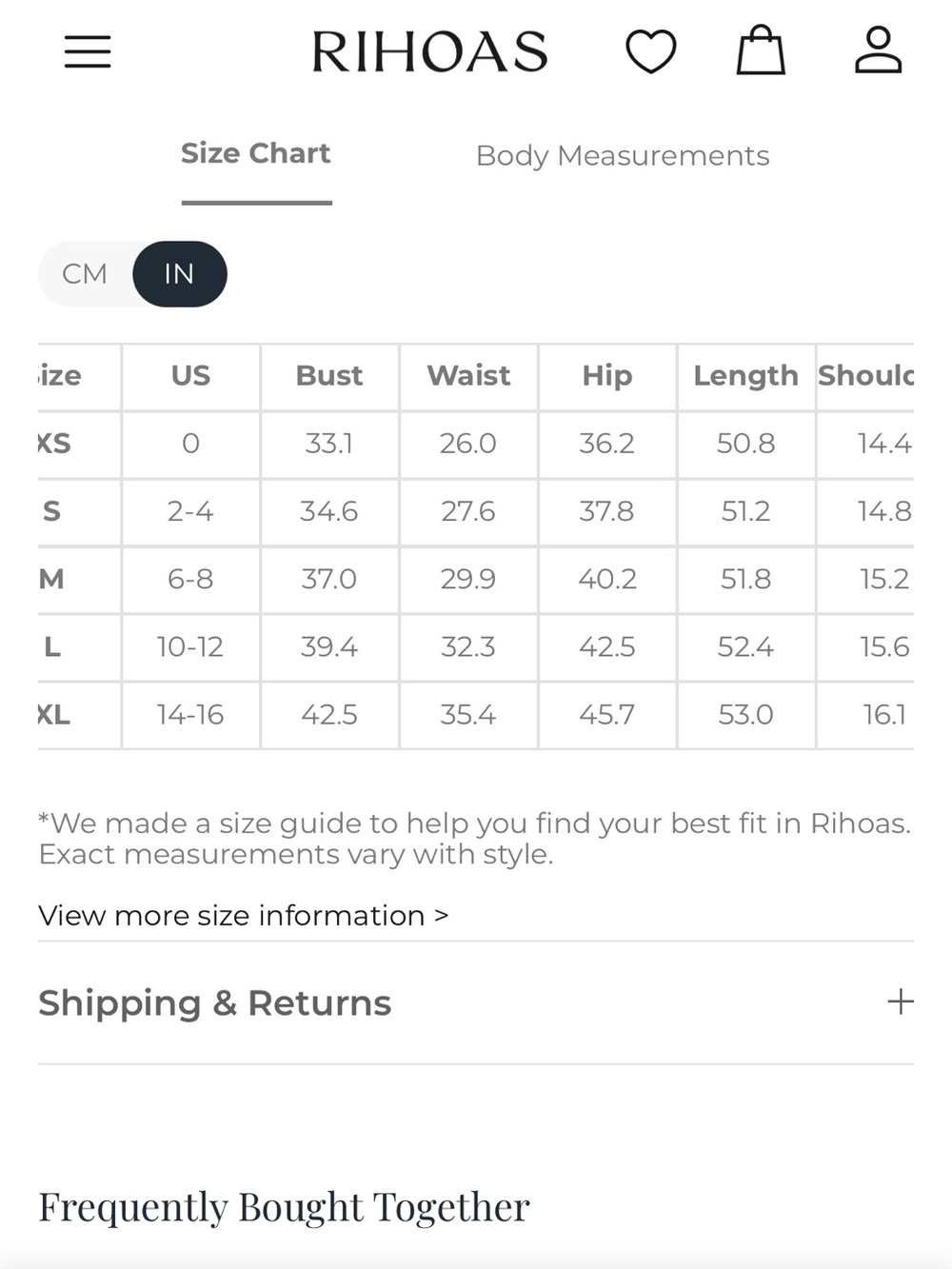The height and width of the screenshot is (1269, 952).
Task: Open the hamburger navigation menu
Action: pos(88,51)
